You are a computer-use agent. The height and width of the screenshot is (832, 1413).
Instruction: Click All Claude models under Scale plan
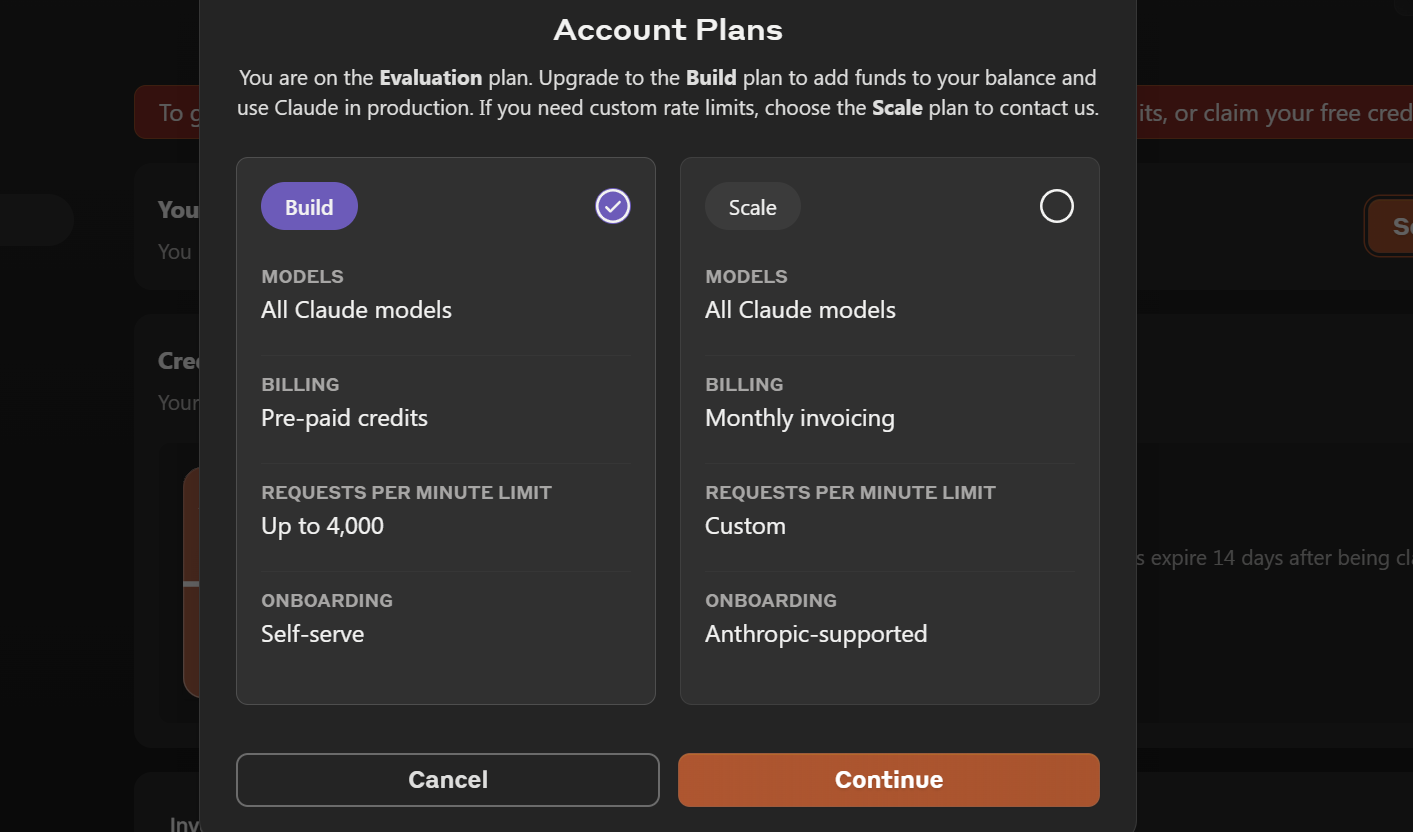click(800, 310)
